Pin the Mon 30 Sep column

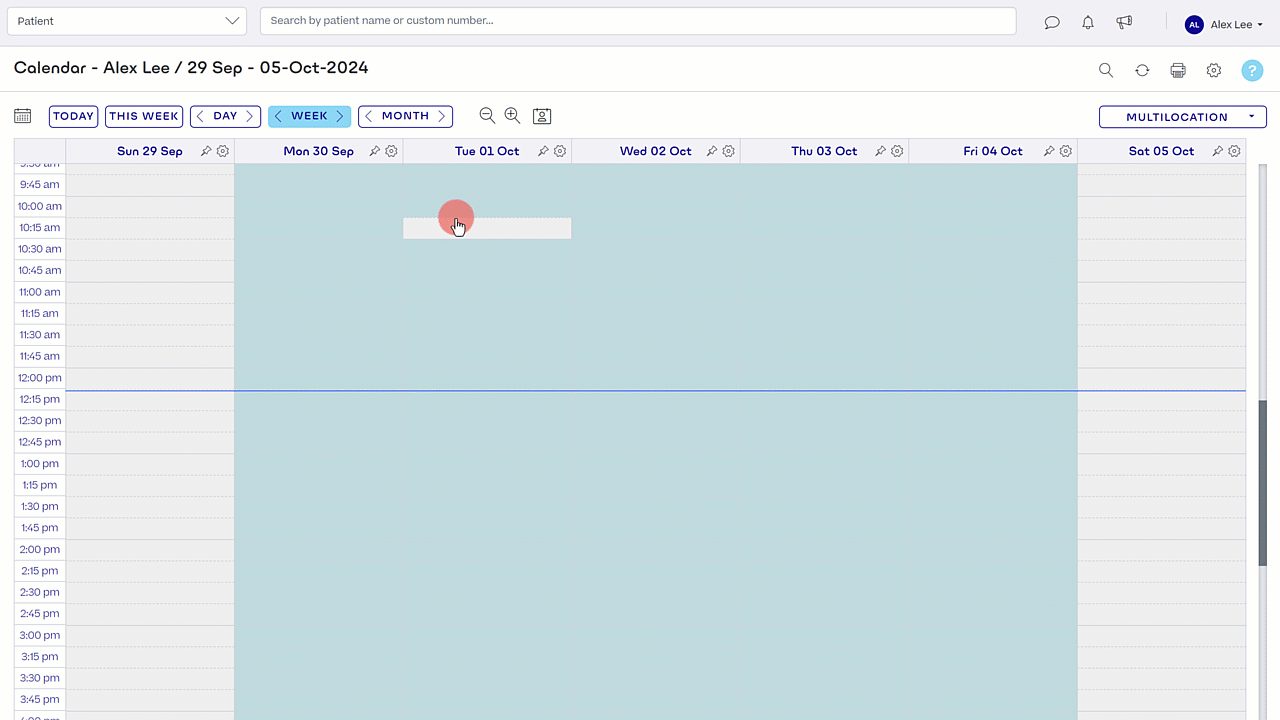(x=375, y=151)
